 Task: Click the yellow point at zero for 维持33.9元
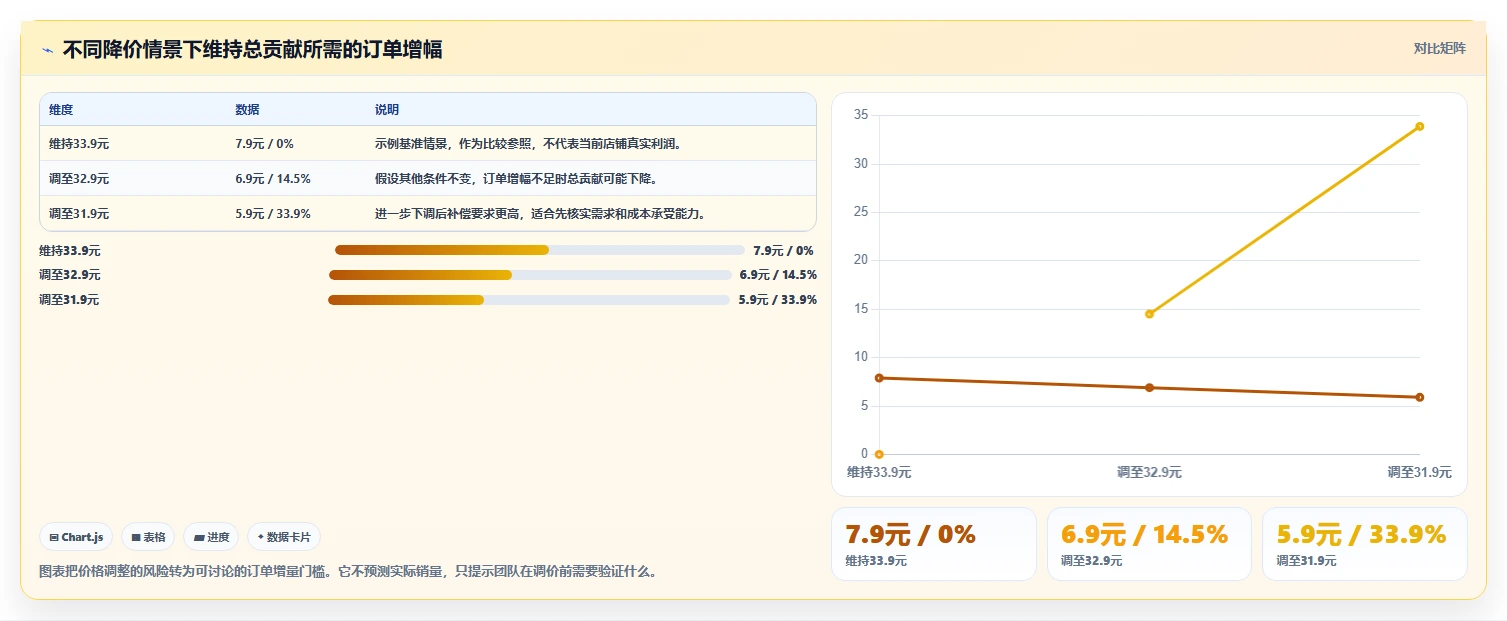[x=879, y=454]
